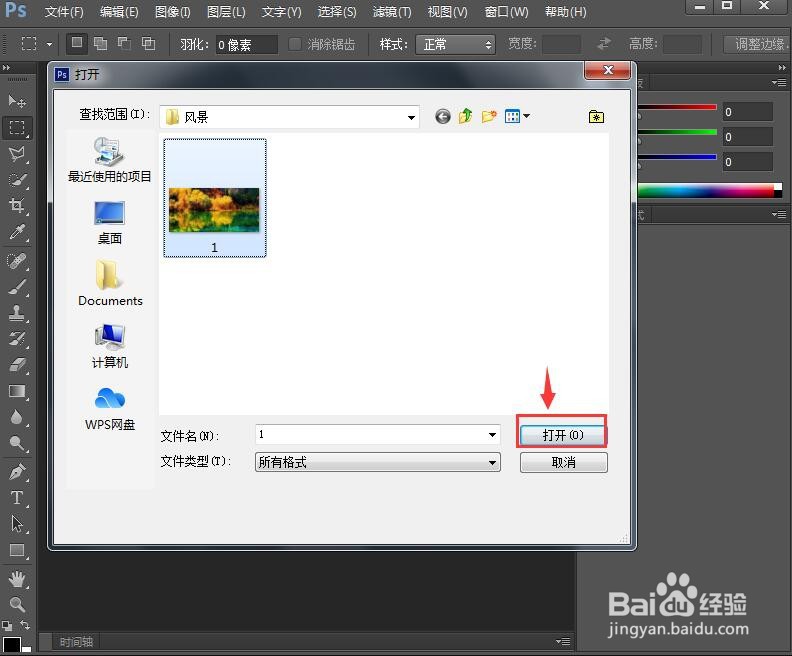Open the 样式 style dropdown
Screen dimensions: 792x656
[455, 44]
